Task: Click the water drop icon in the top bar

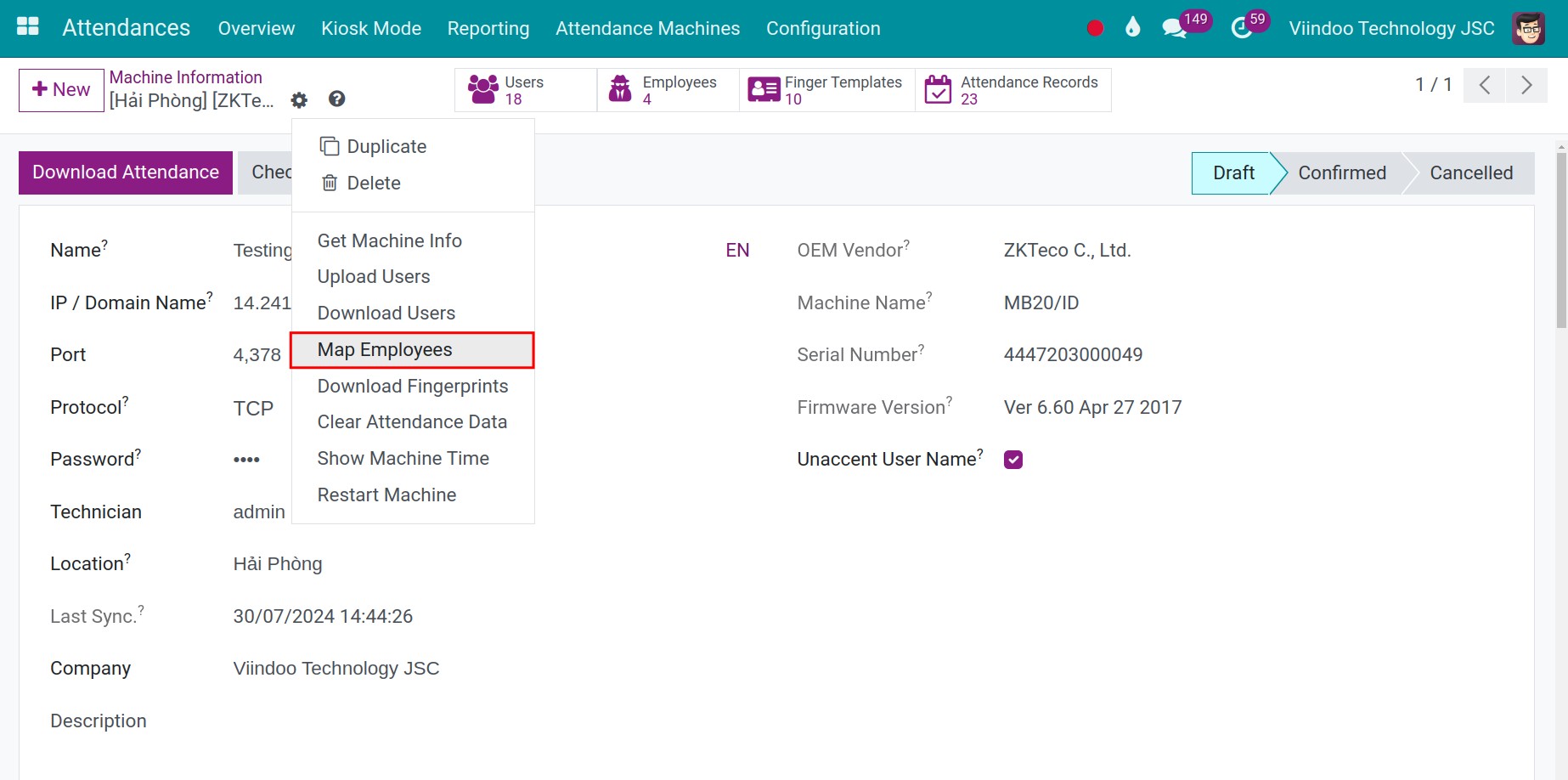Action: 1132,28
